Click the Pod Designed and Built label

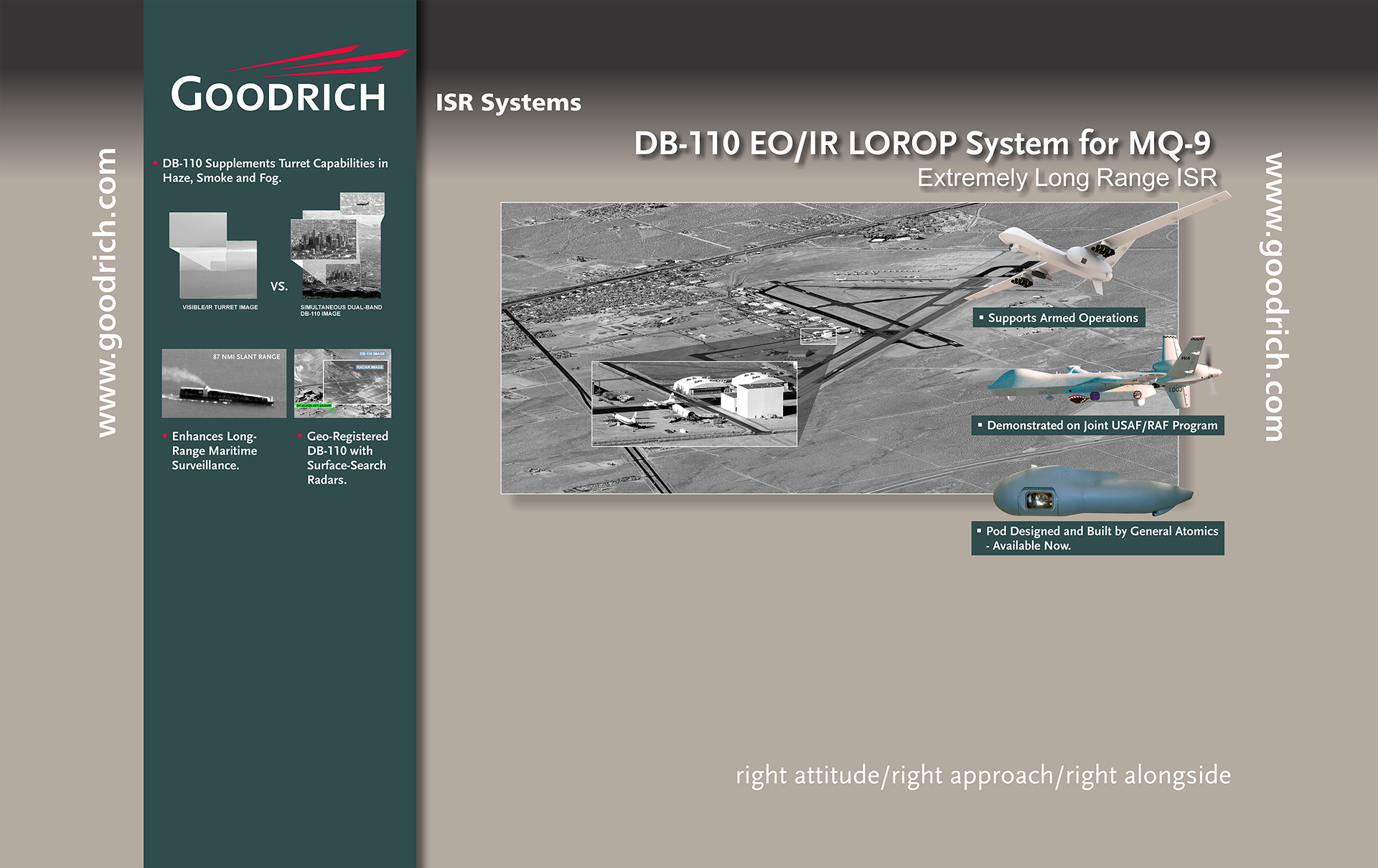click(1098, 538)
